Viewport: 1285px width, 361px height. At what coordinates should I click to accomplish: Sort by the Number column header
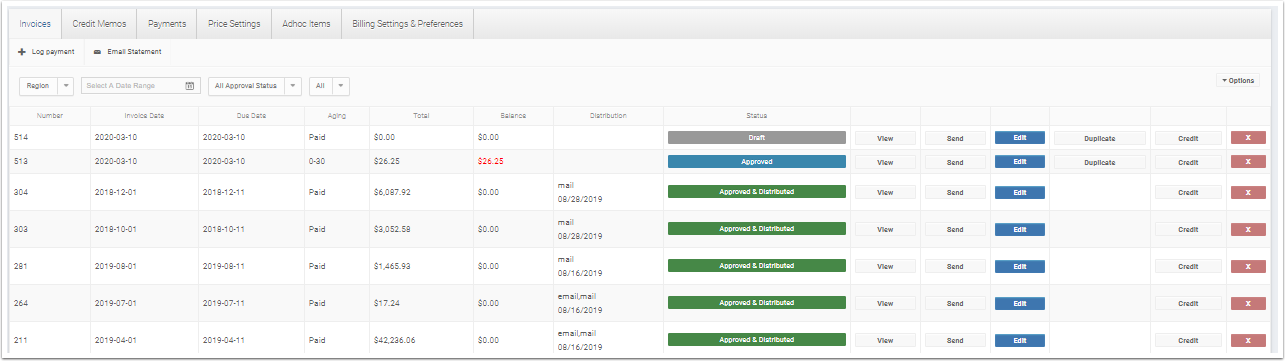click(50, 116)
